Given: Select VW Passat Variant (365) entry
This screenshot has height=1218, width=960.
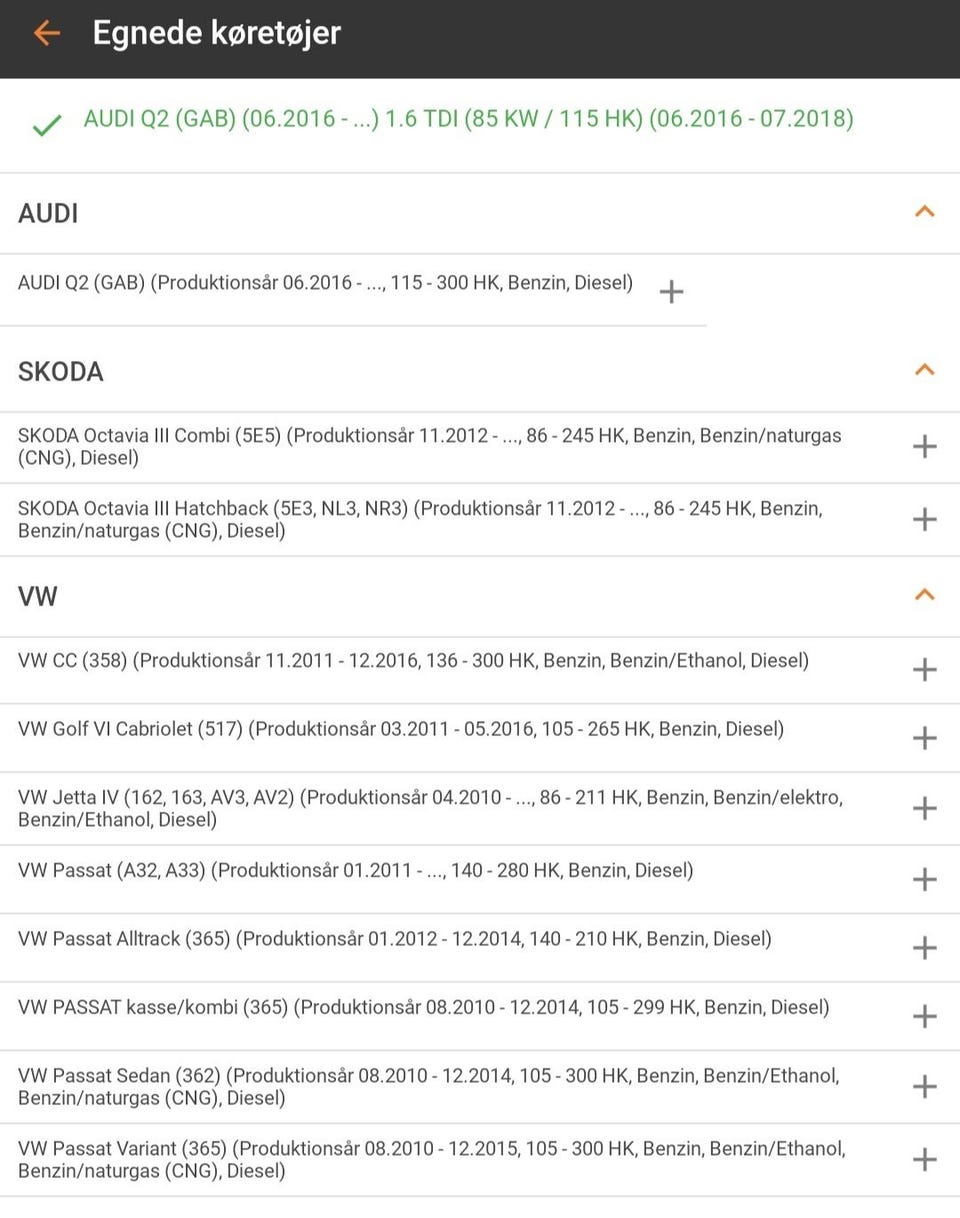Looking at the screenshot, I should tap(431, 1160).
